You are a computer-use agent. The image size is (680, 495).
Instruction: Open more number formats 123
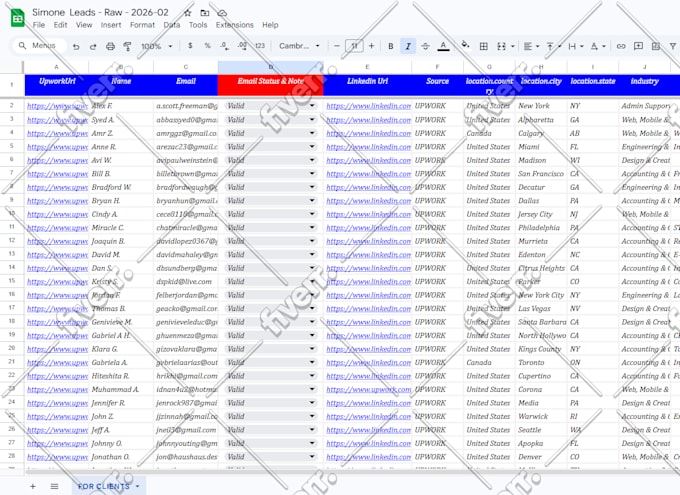(260, 46)
